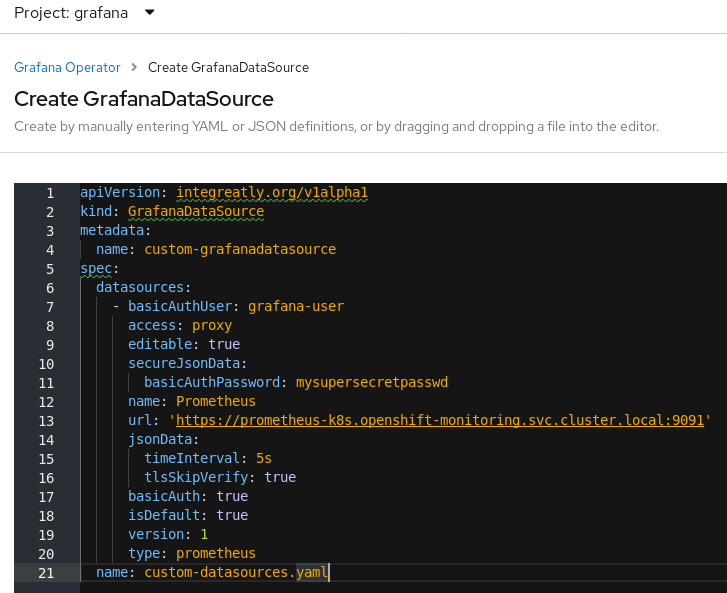Click the custom-grafanadatasource name value

(x=240, y=249)
